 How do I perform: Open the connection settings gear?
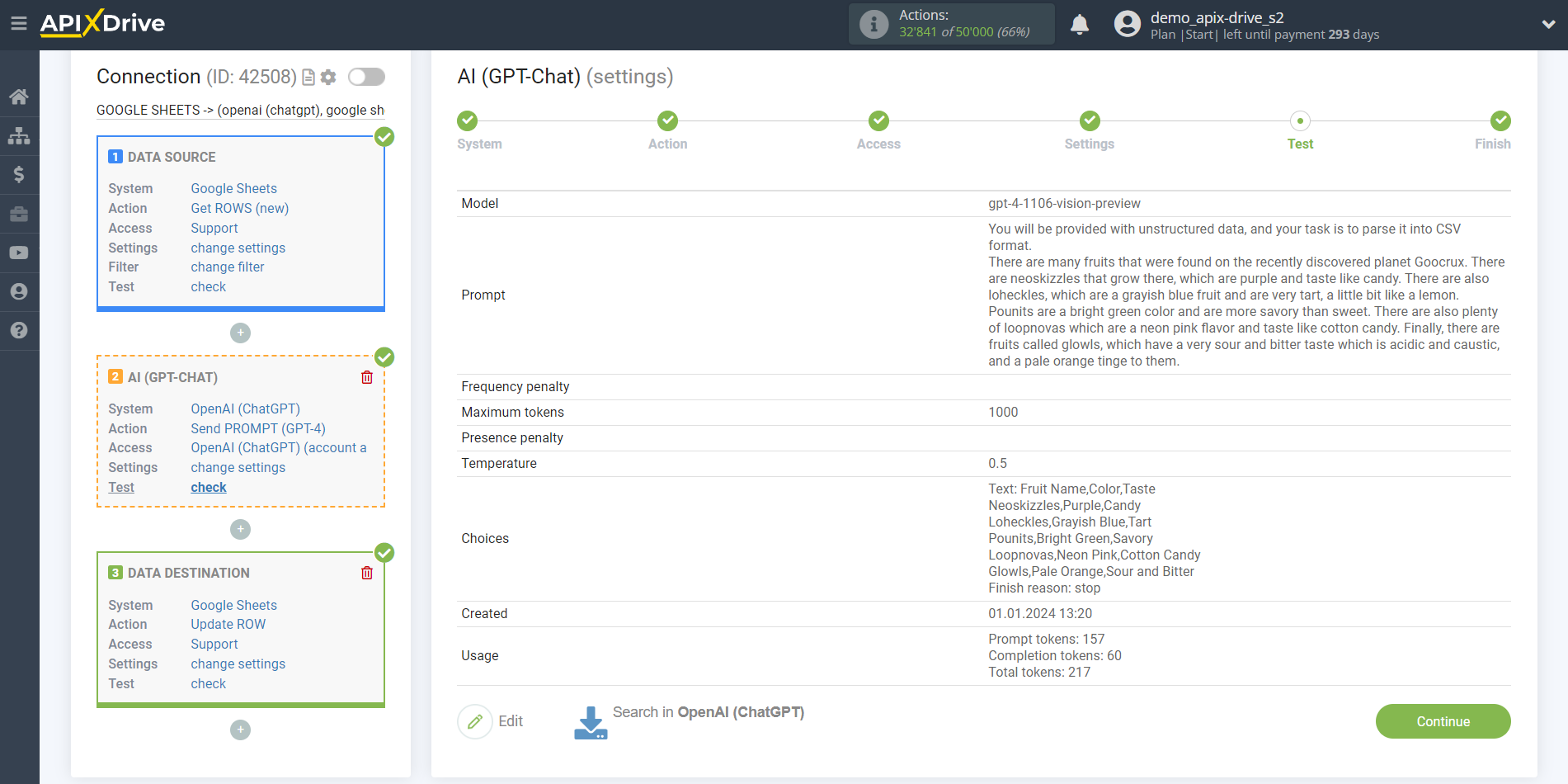coord(328,77)
